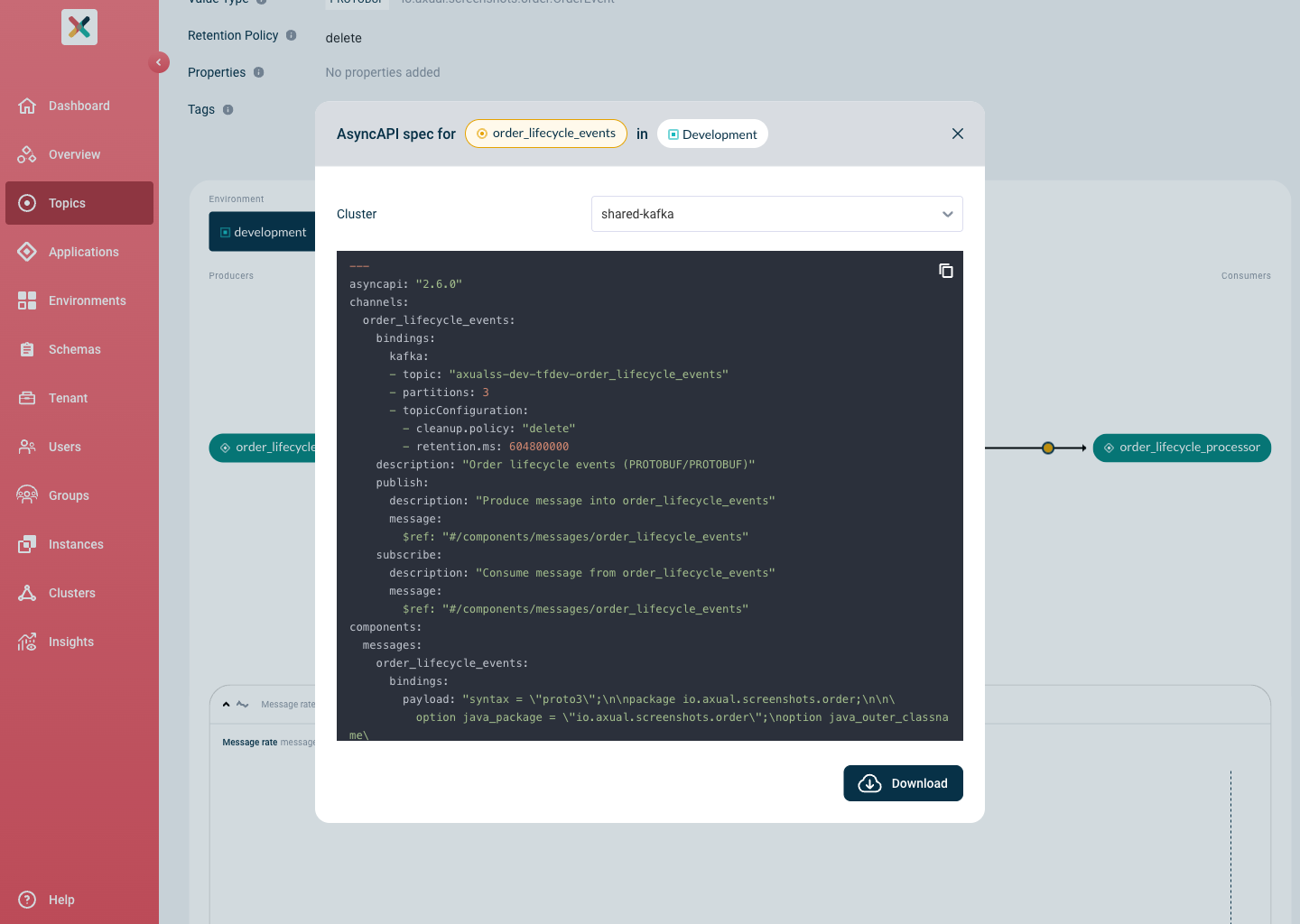Click the info icon beside Retention Policy
Image resolution: width=1300 pixels, height=924 pixels.
(x=291, y=35)
